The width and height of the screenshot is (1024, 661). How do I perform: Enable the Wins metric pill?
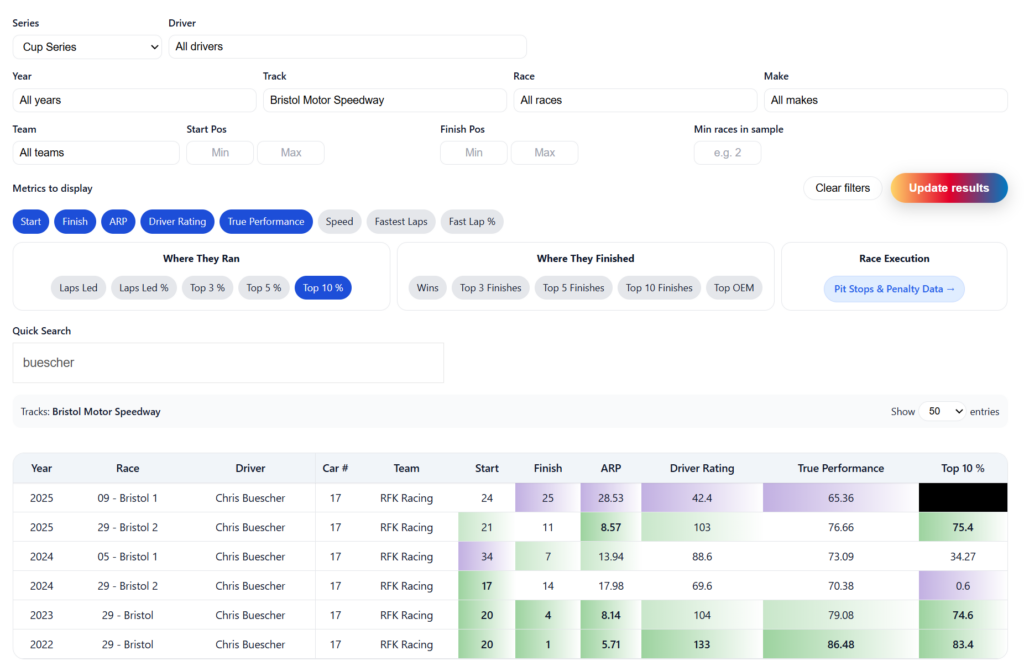click(427, 288)
